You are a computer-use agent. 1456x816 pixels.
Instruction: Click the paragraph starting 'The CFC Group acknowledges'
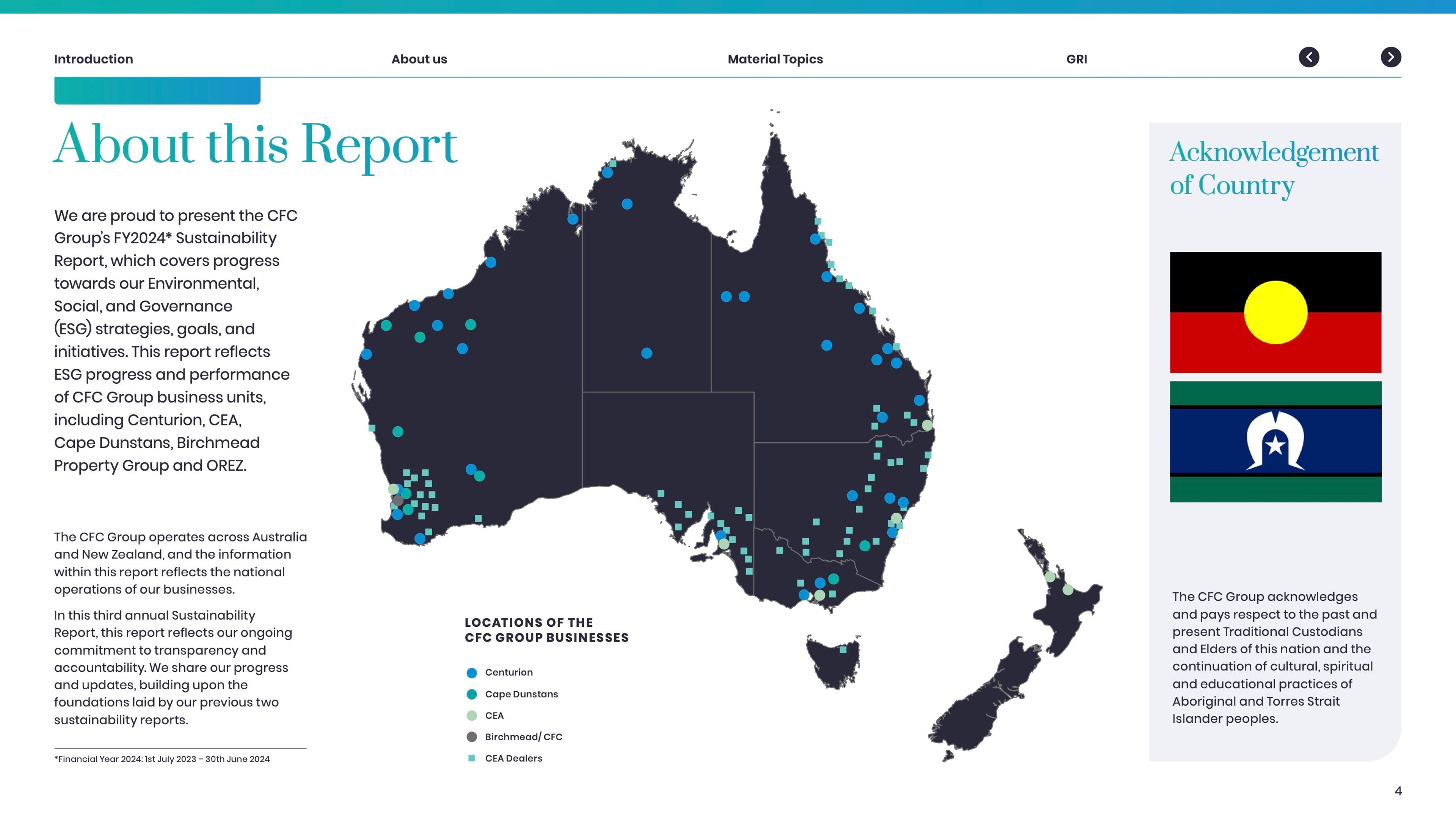[x=1274, y=658]
